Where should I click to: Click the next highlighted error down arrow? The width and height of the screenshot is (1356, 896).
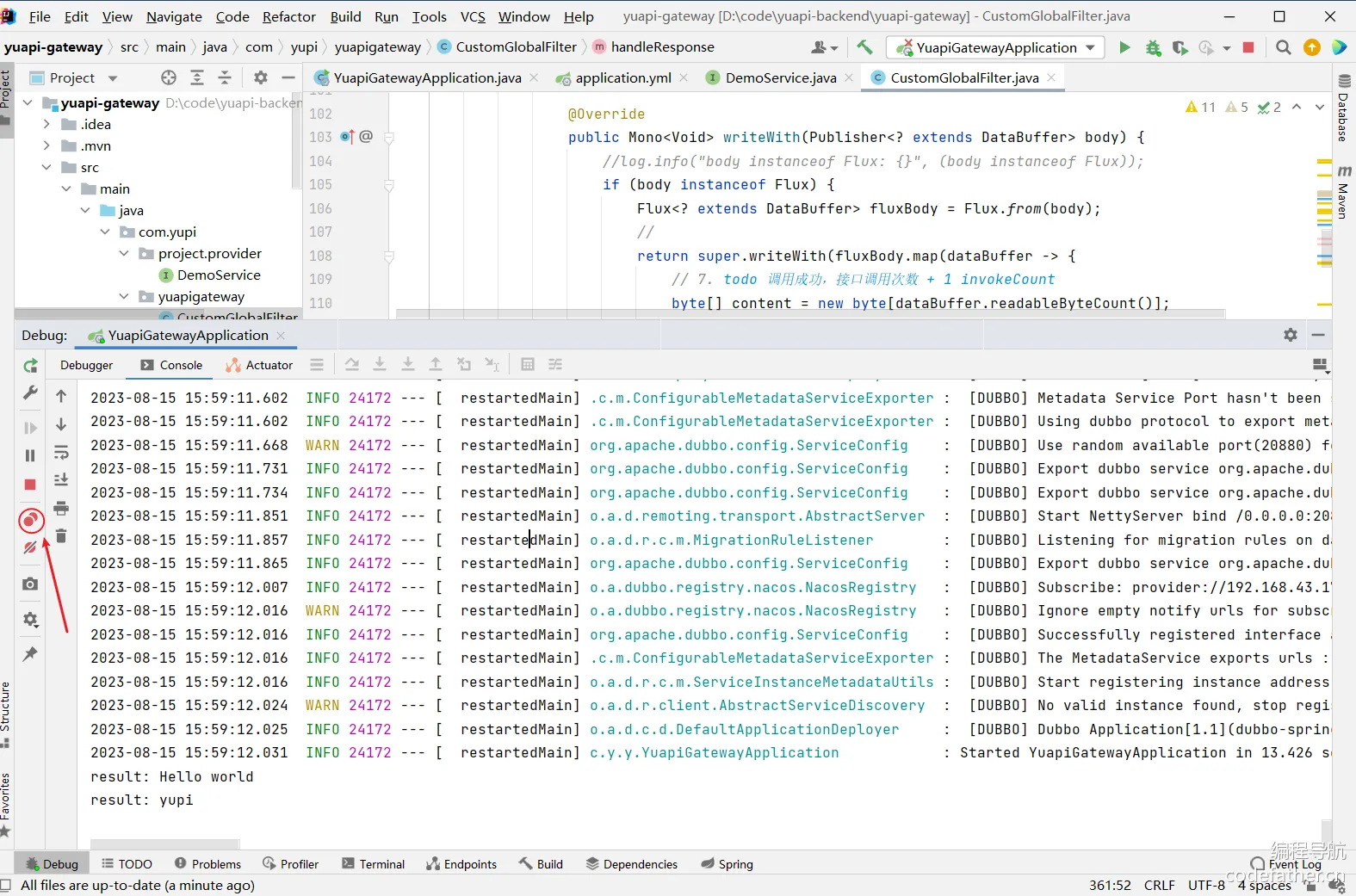click(x=1320, y=108)
